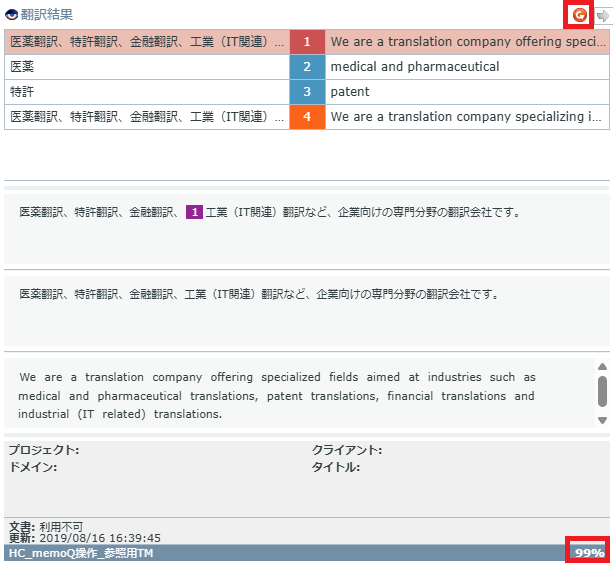Viewport: 613px width, 563px height.
Task: Select the 'medical and pharmaceutical' translation result
Action: click(x=415, y=67)
